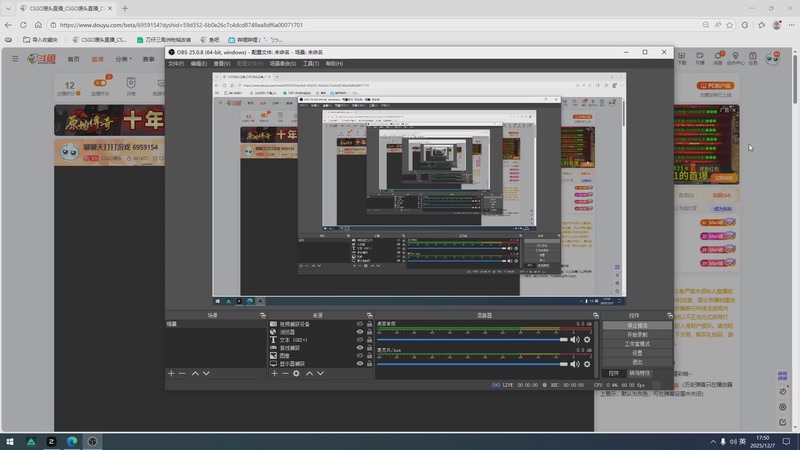Remove the selected source with the minus icon
This screenshot has width=800, height=450.
(x=285, y=373)
